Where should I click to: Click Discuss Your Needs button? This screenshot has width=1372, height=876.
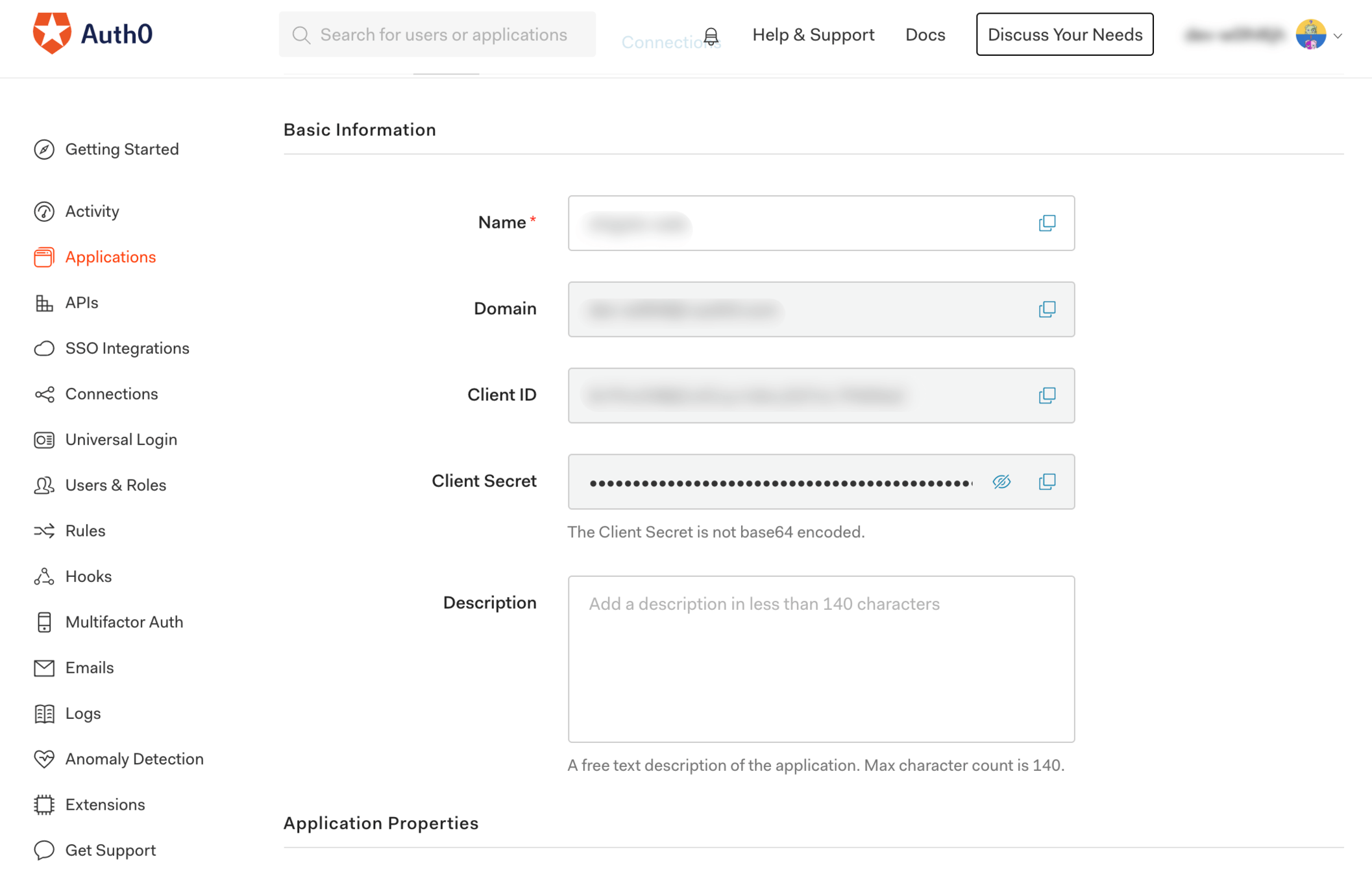pyautogui.click(x=1064, y=34)
